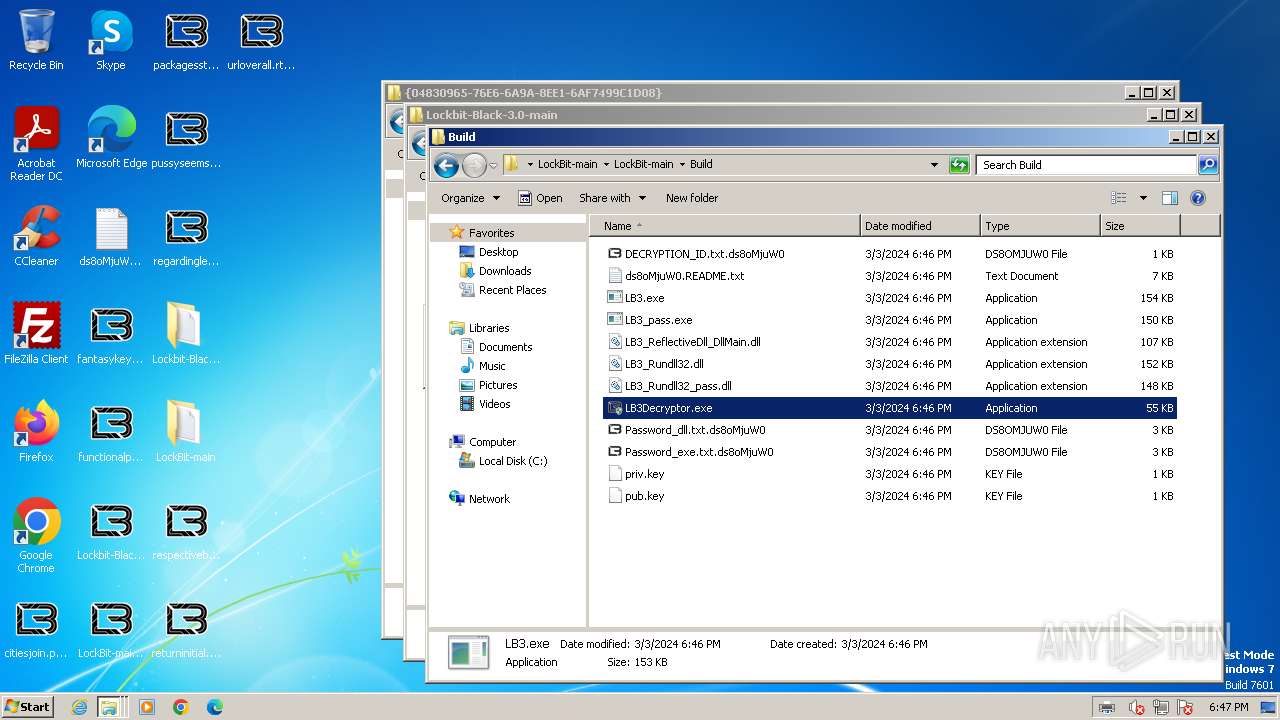Select the fantasykey desktop file icon
The height and width of the screenshot is (720, 1280).
pos(111,334)
